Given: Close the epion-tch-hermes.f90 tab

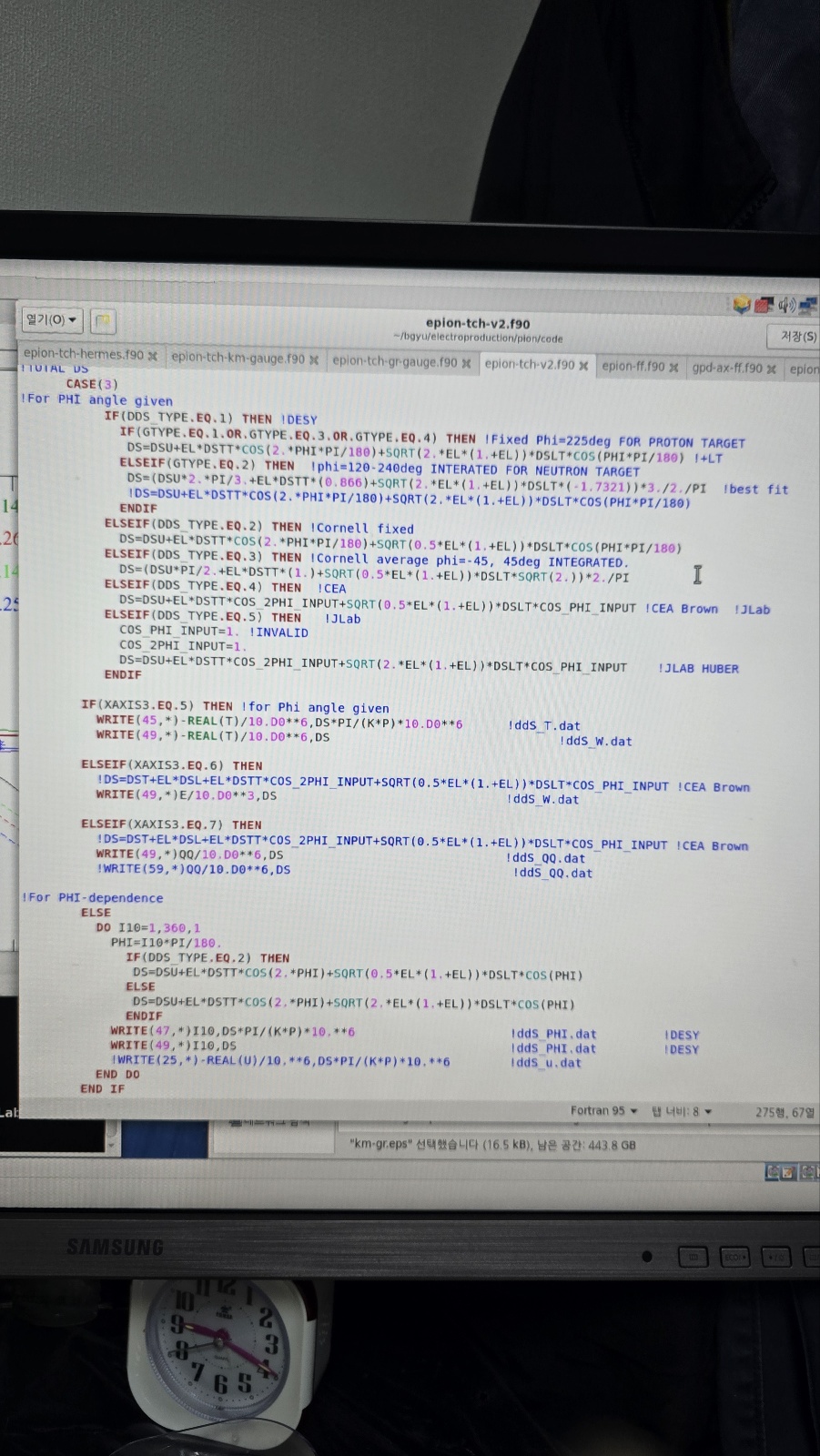Looking at the screenshot, I should [x=153, y=356].
